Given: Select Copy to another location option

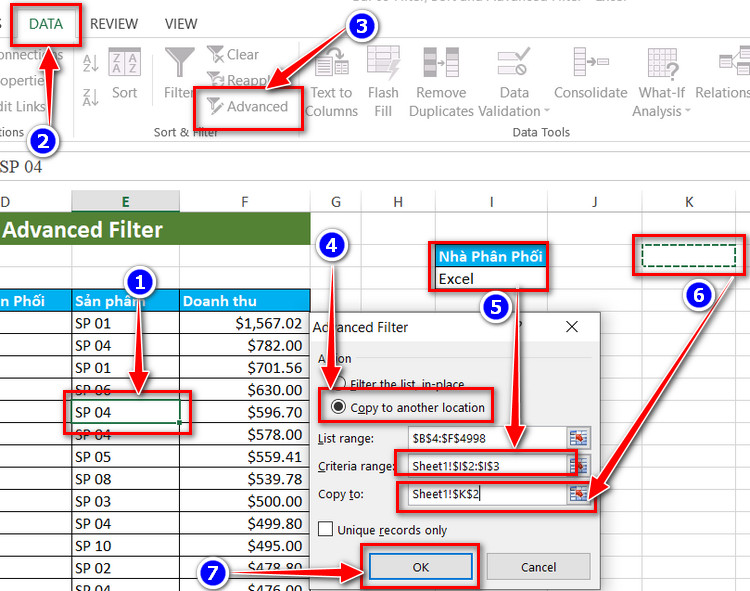Looking at the screenshot, I should (x=408, y=407).
